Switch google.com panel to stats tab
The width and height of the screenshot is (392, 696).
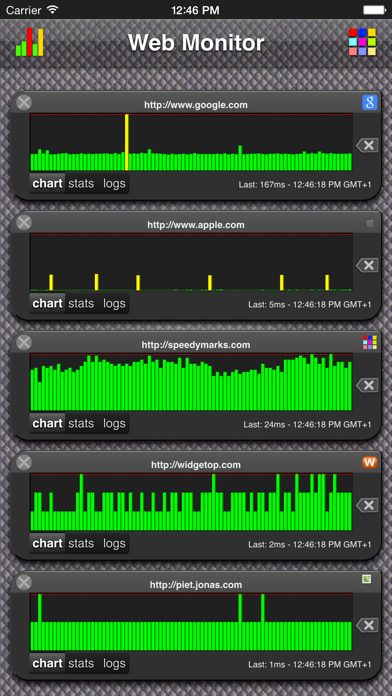coord(81,183)
